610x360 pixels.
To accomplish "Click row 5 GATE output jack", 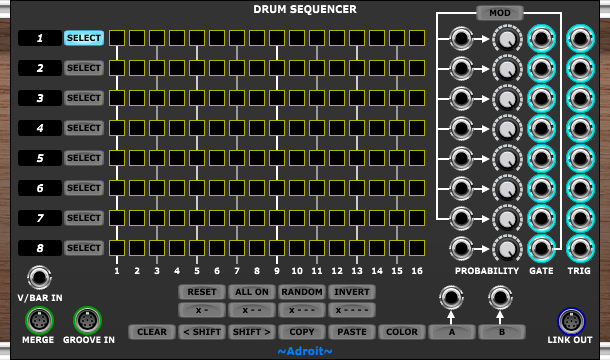I will (x=541, y=158).
